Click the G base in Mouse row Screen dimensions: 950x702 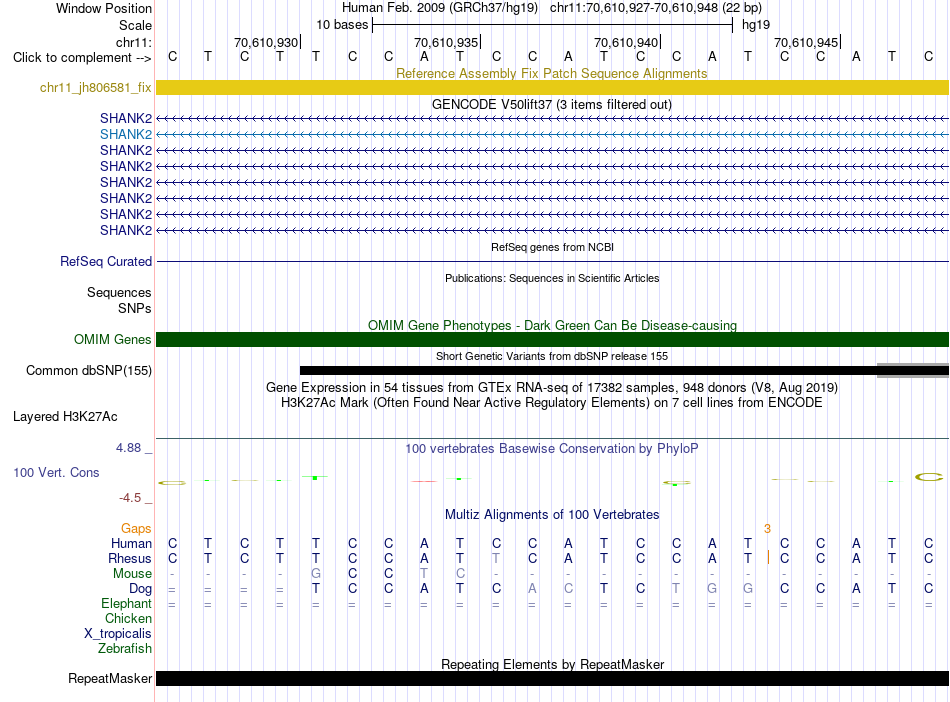[x=316, y=573]
